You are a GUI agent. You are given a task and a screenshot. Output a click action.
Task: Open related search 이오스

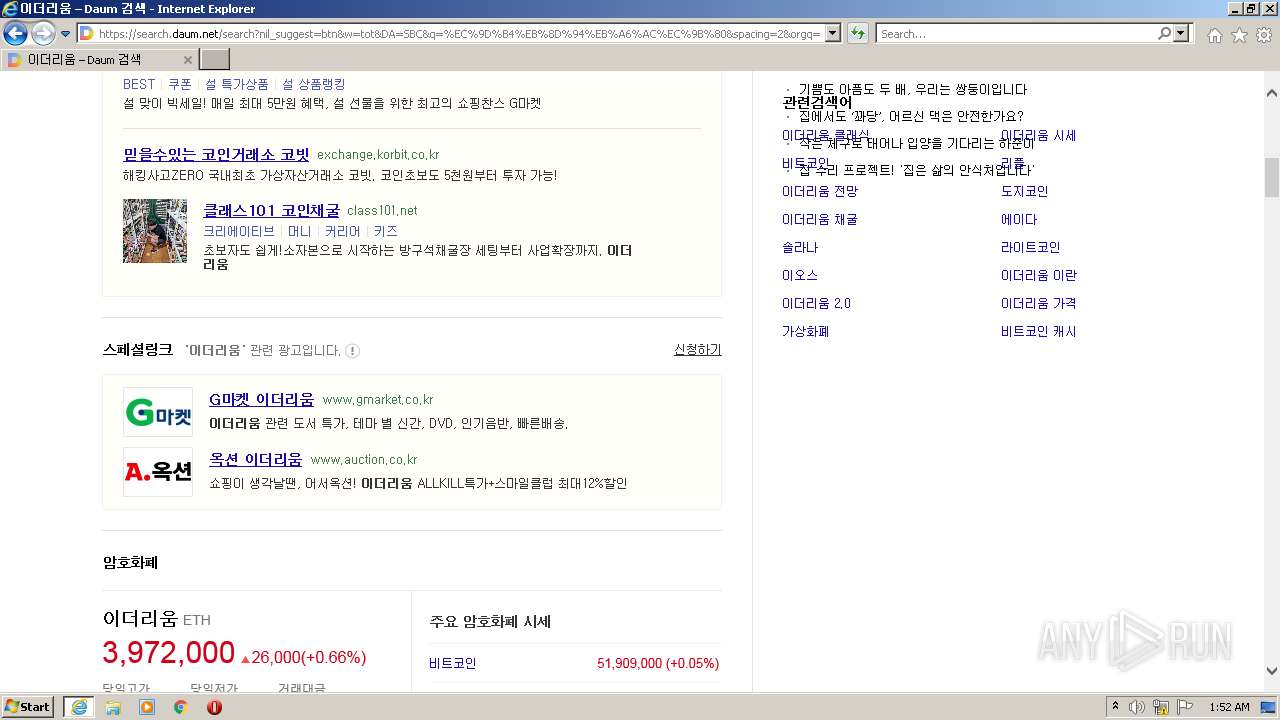tap(800, 275)
